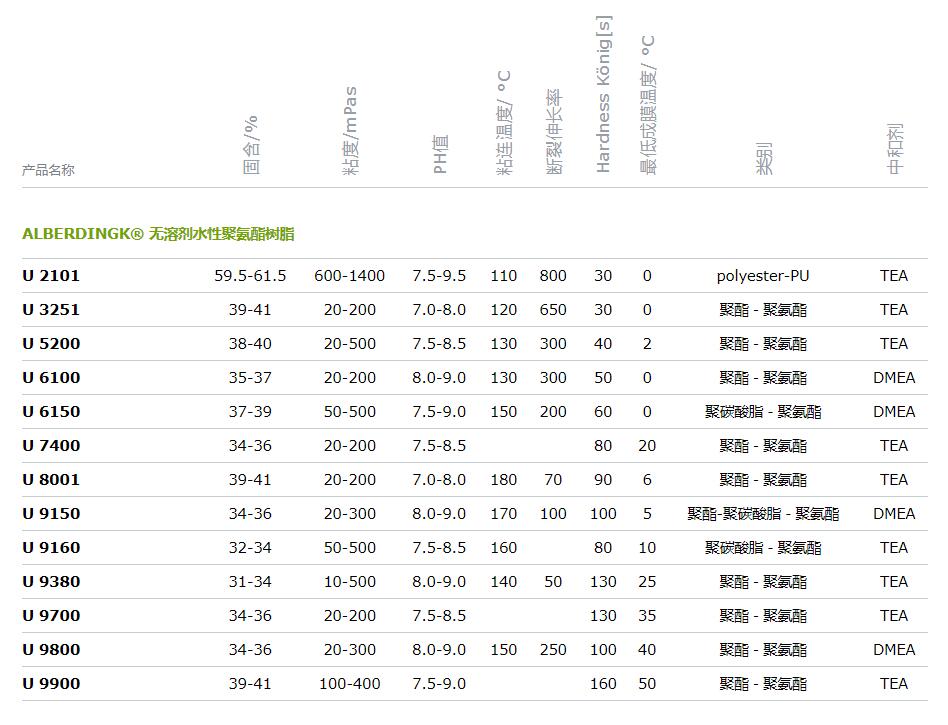This screenshot has height=725, width=948.
Task: Open product U 9160
Action: pos(51,548)
